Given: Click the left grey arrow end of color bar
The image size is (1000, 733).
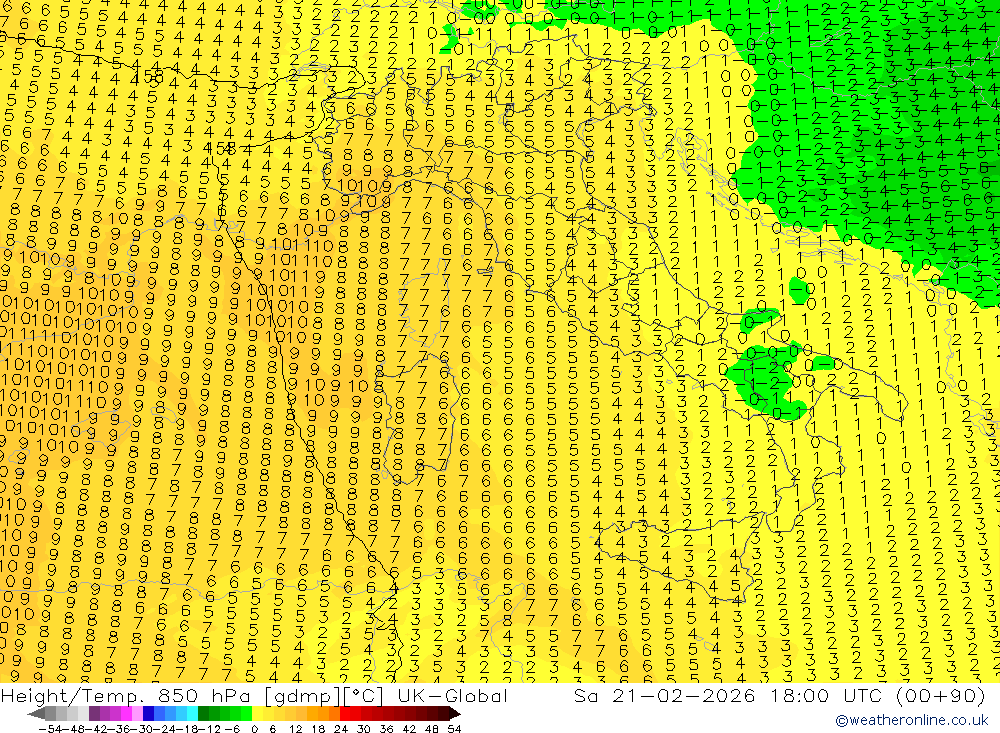Looking at the screenshot, I should [36, 713].
